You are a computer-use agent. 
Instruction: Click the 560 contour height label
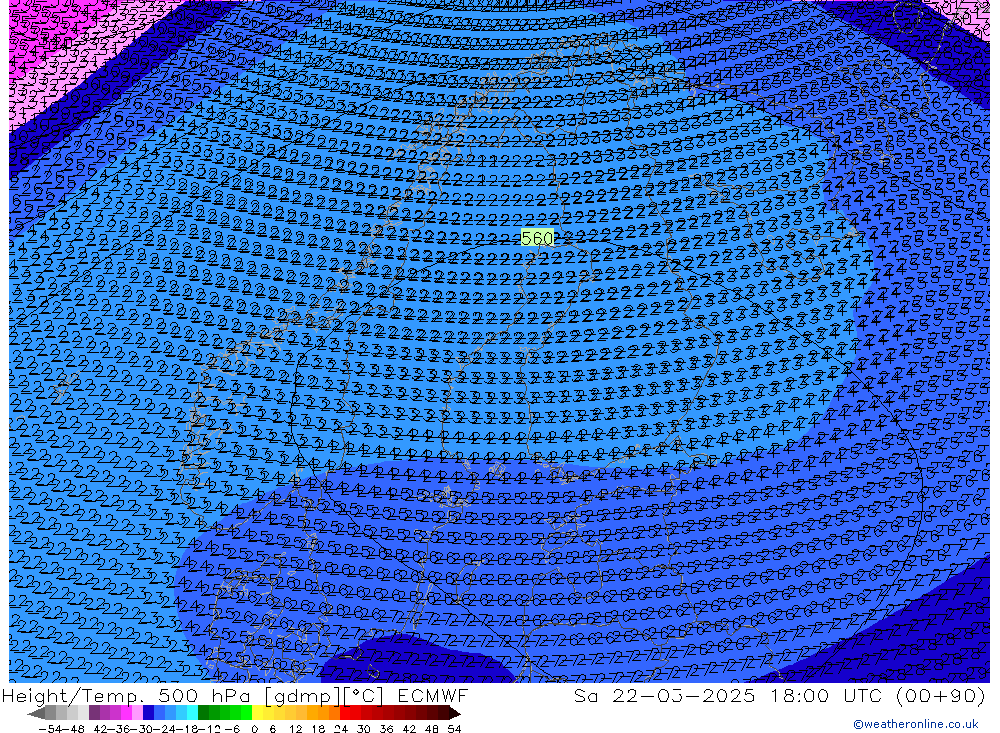537,238
